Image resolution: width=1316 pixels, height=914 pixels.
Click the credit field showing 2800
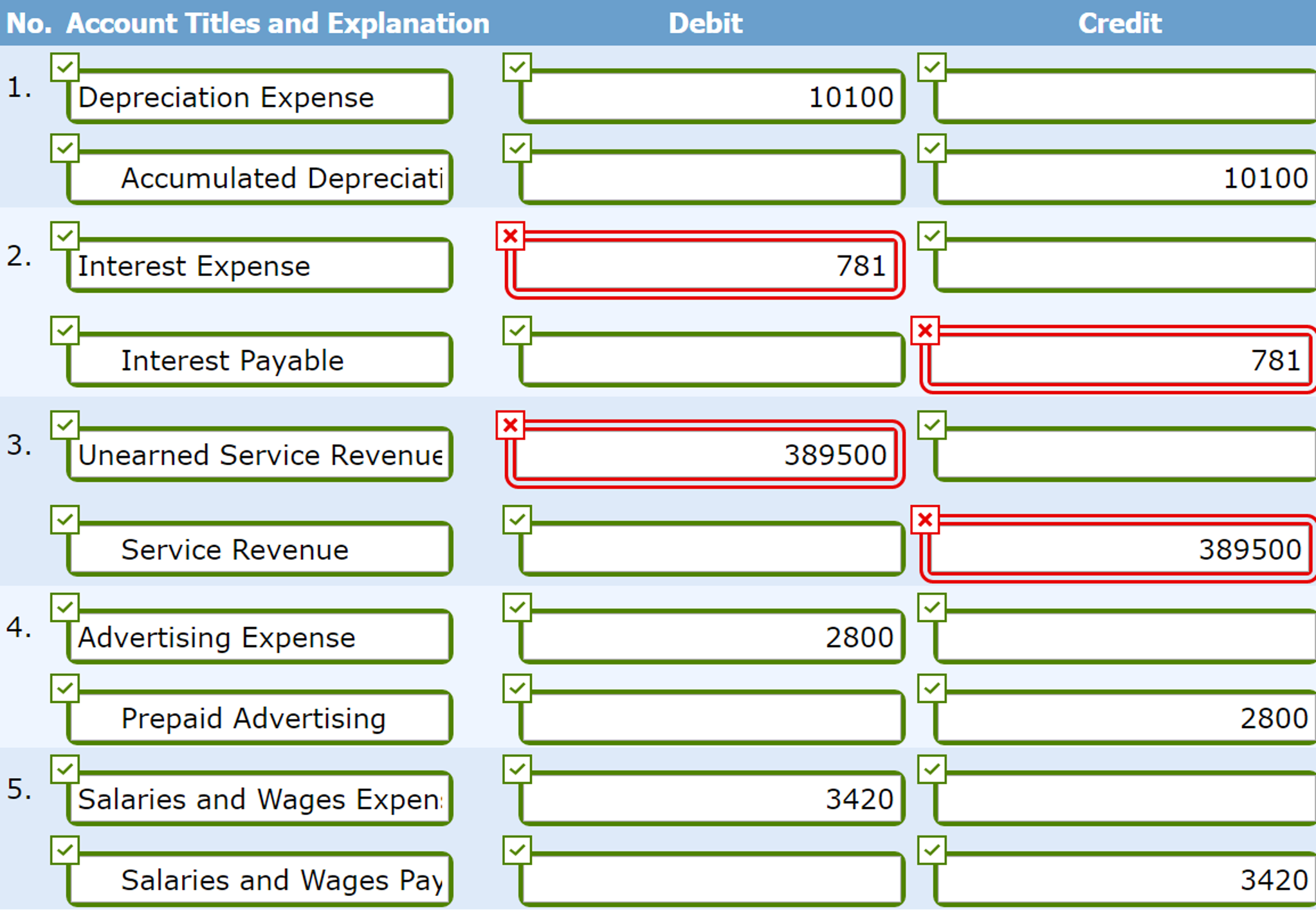coord(1126,718)
